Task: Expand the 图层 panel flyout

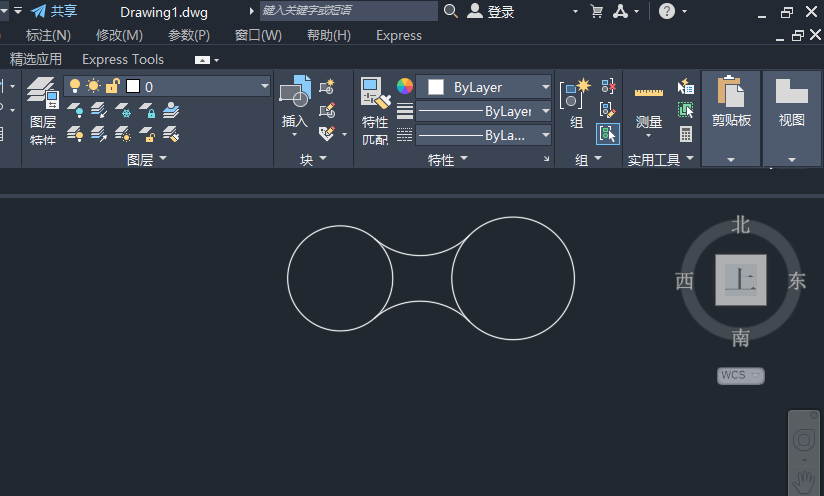Action: [147, 159]
